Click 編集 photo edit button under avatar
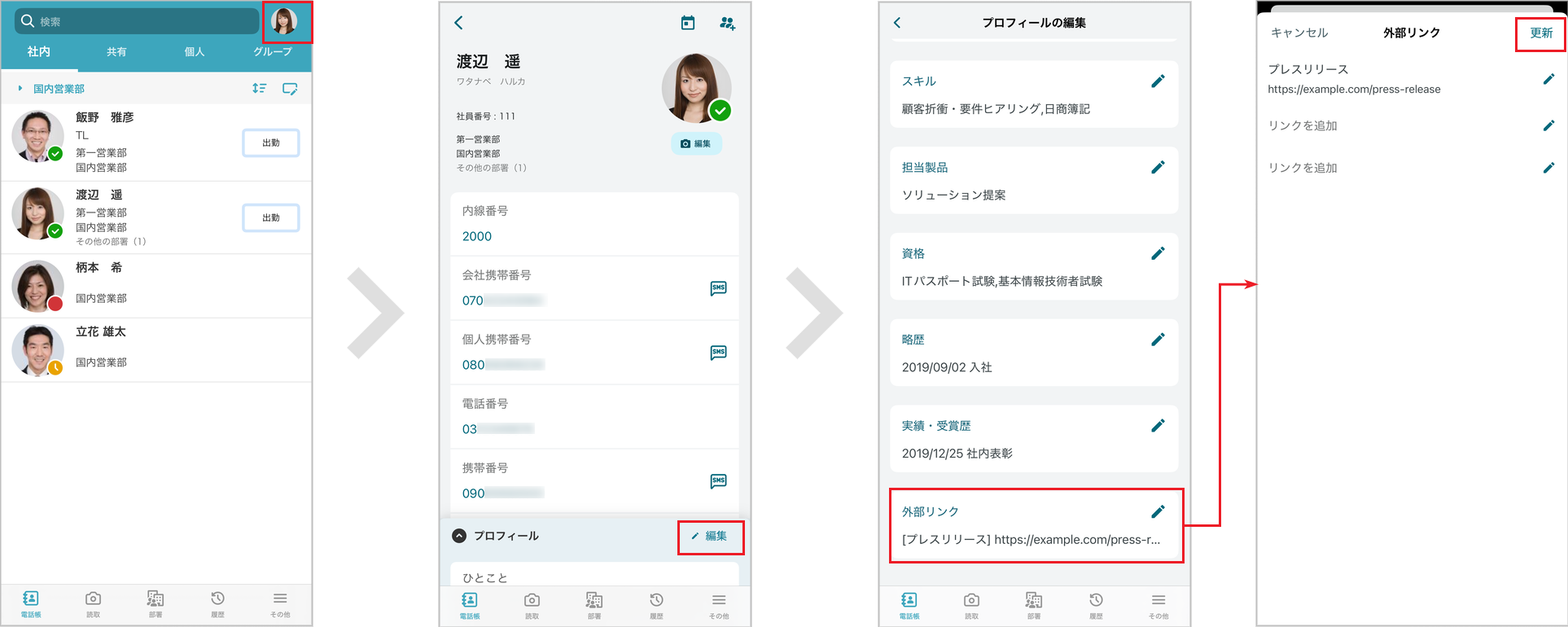 (x=696, y=143)
